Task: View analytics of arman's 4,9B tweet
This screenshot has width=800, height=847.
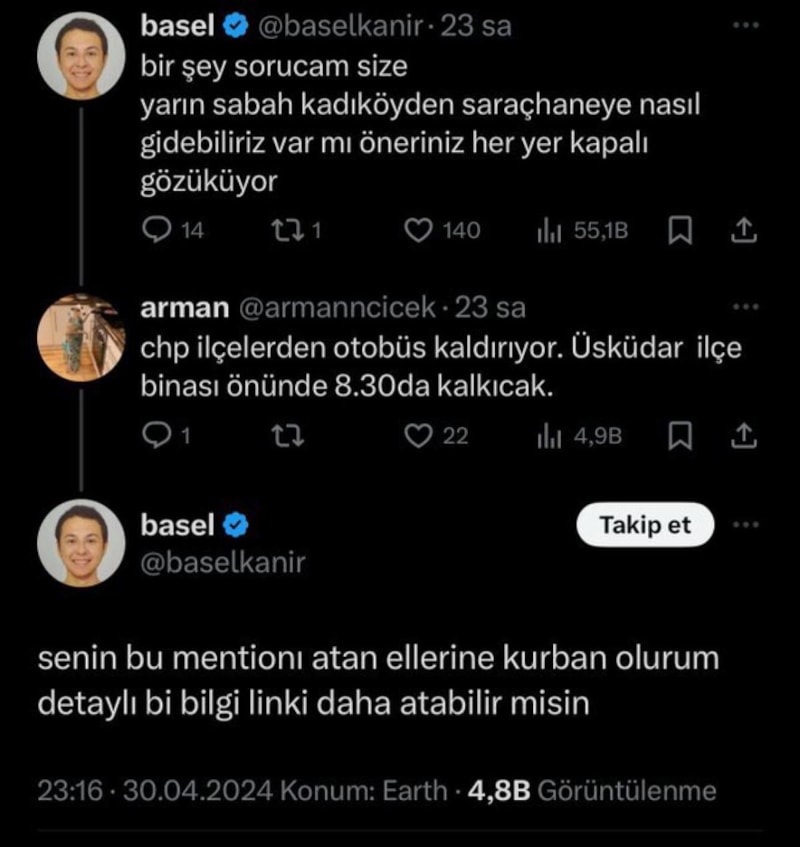Action: (x=549, y=435)
